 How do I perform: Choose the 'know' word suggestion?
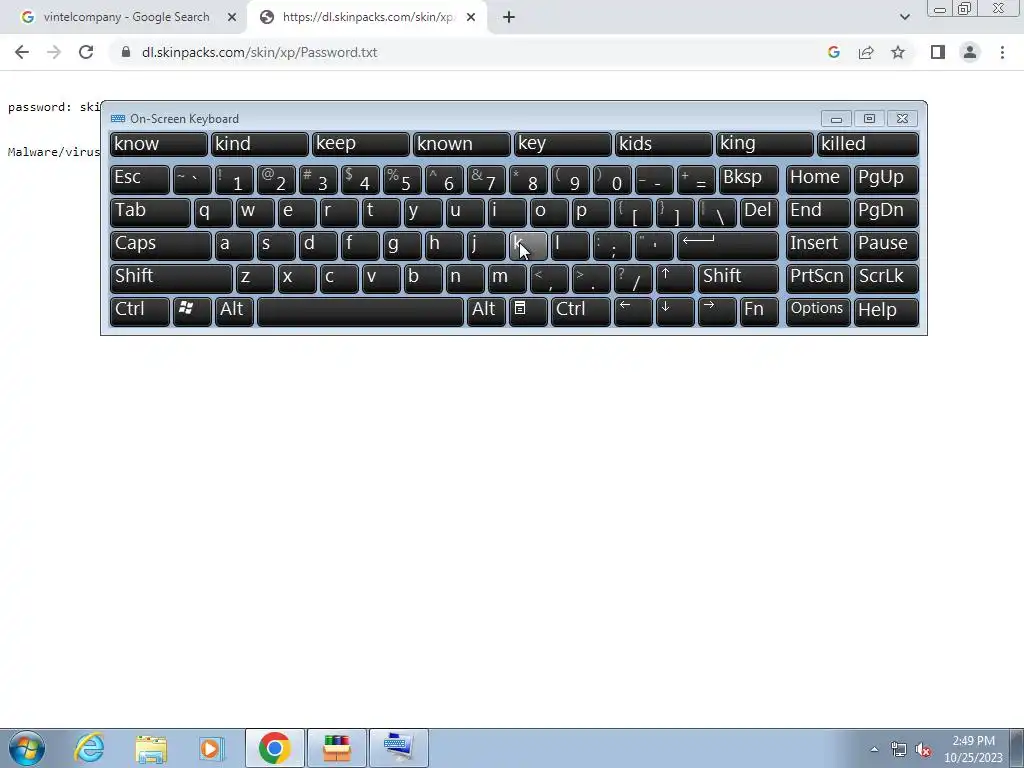coord(159,144)
